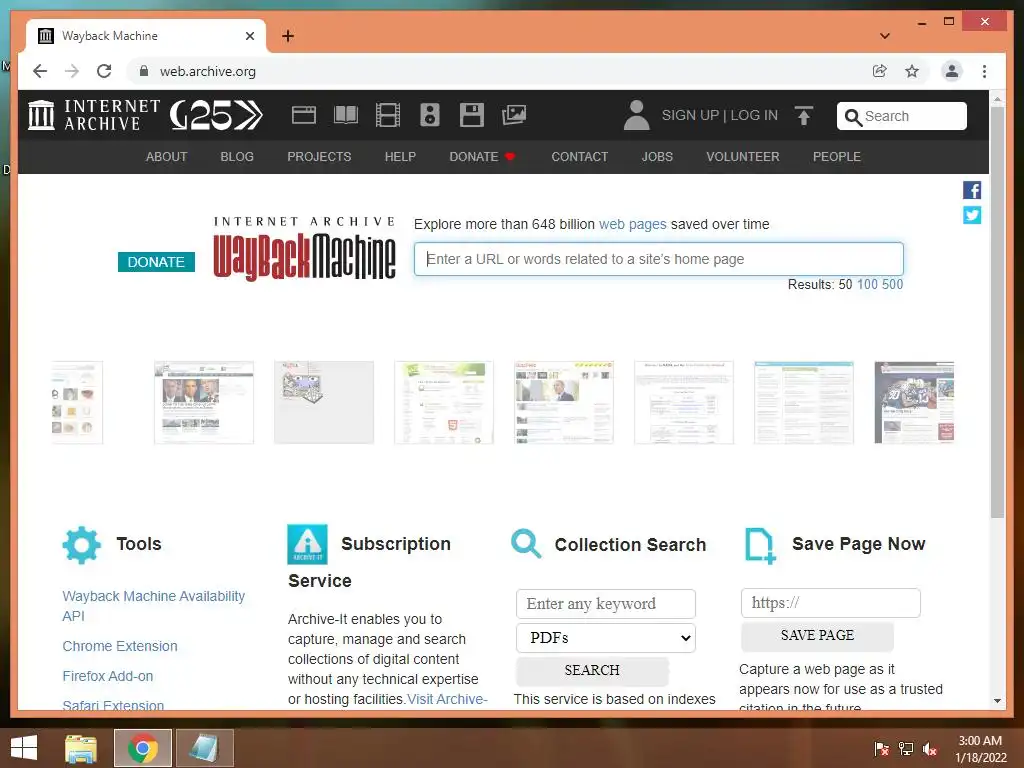The width and height of the screenshot is (1024, 768).
Task: Open the Firefox Add-on link
Action: (108, 676)
